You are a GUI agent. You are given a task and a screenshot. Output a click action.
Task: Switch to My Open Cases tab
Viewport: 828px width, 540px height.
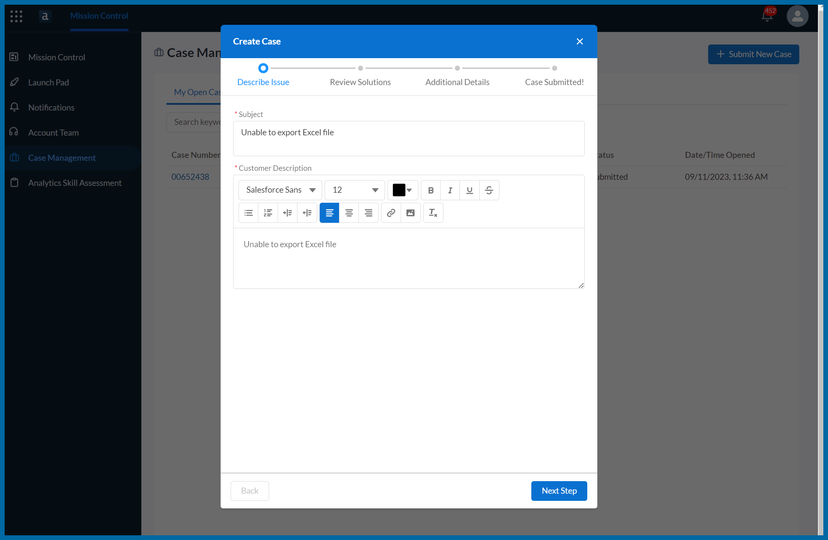coord(196,92)
